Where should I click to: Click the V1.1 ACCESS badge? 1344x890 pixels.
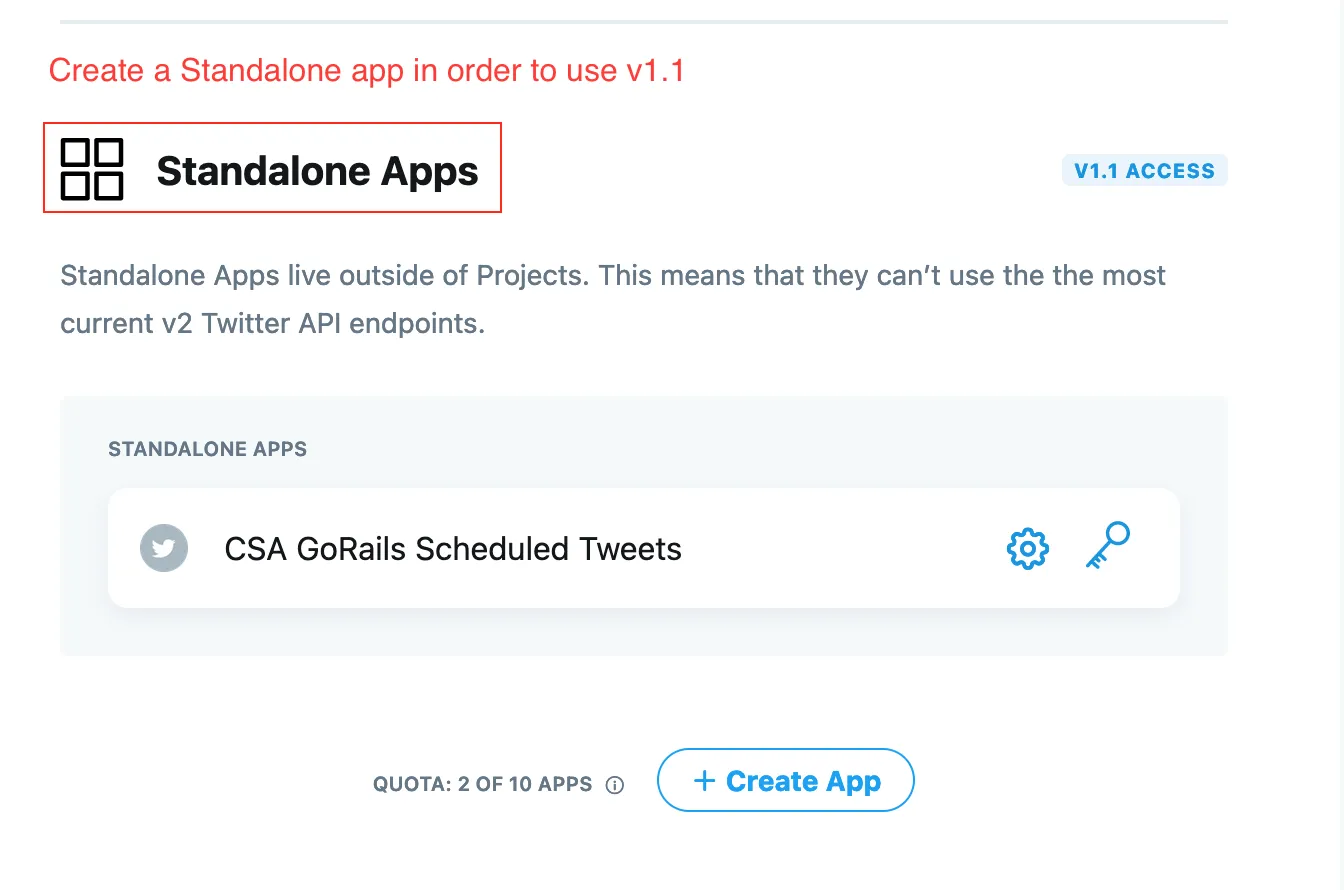(x=1144, y=171)
